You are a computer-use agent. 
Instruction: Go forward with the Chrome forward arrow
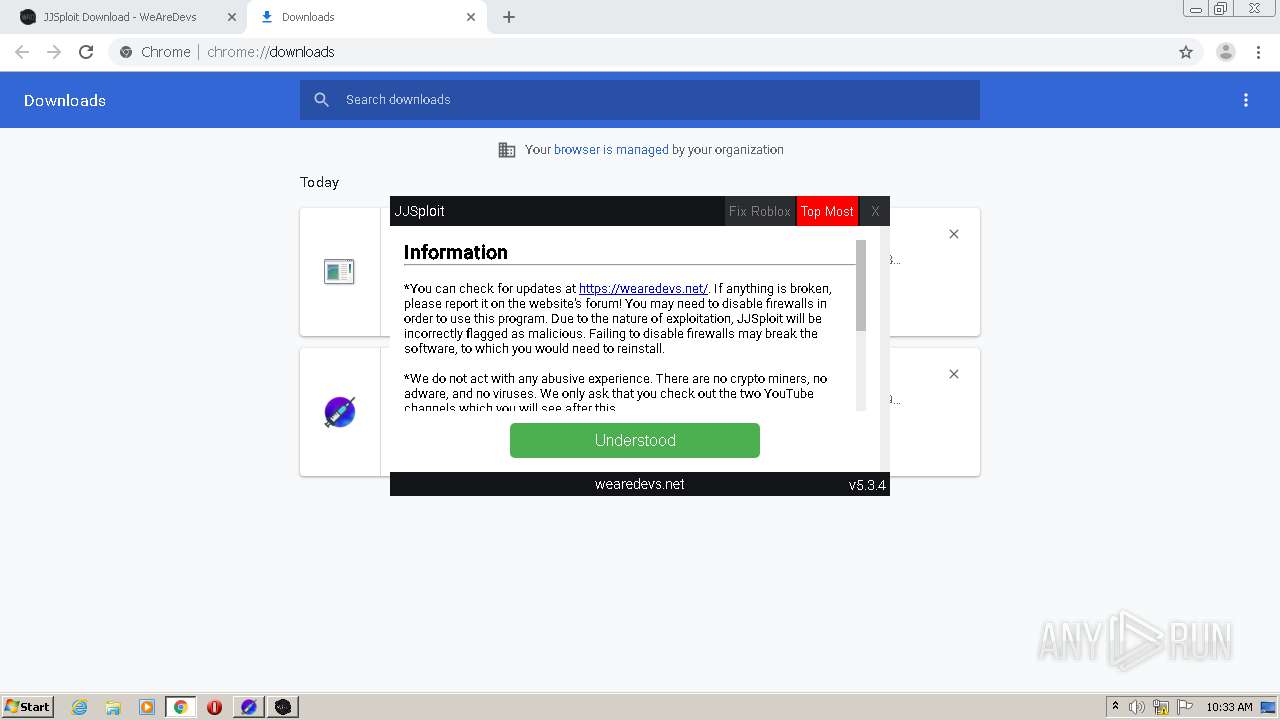click(54, 52)
